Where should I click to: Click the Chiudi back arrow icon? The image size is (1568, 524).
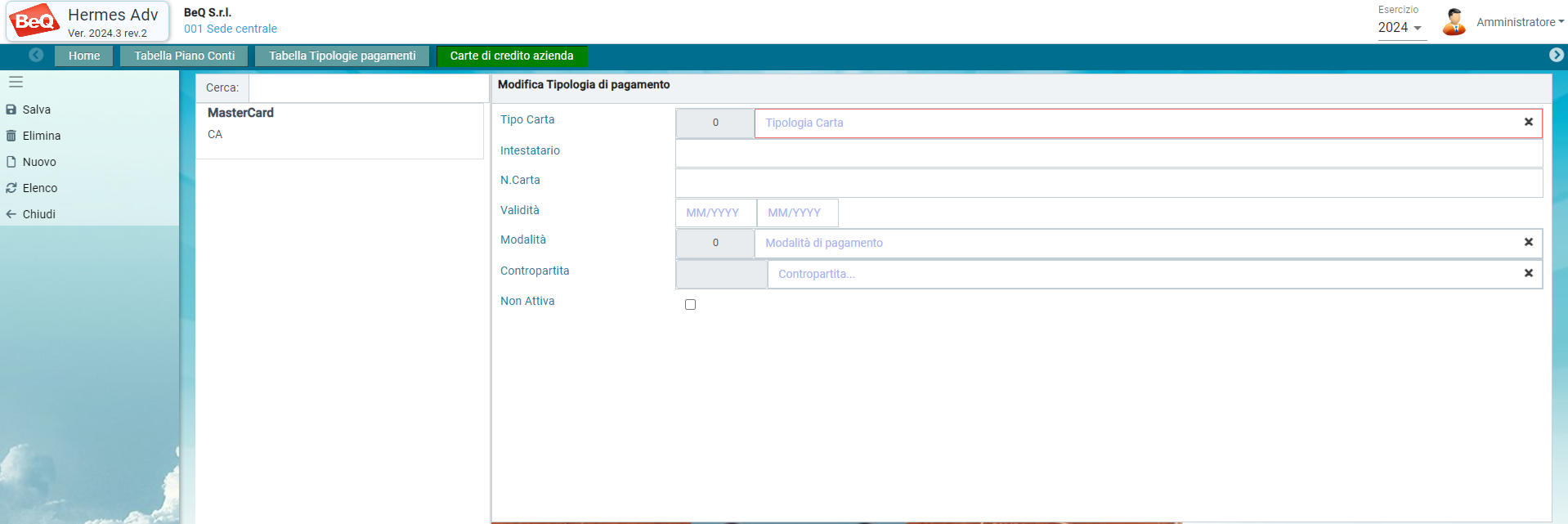point(11,214)
